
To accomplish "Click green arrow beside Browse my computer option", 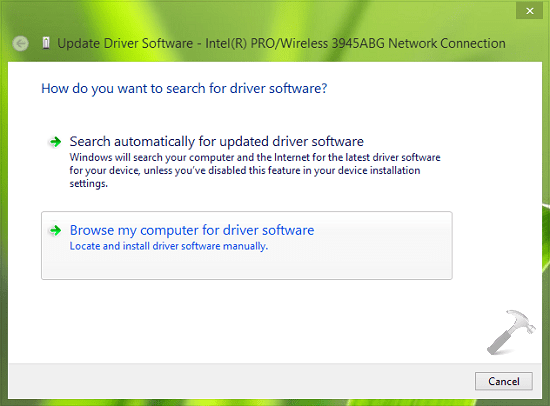I will (x=55, y=231).
